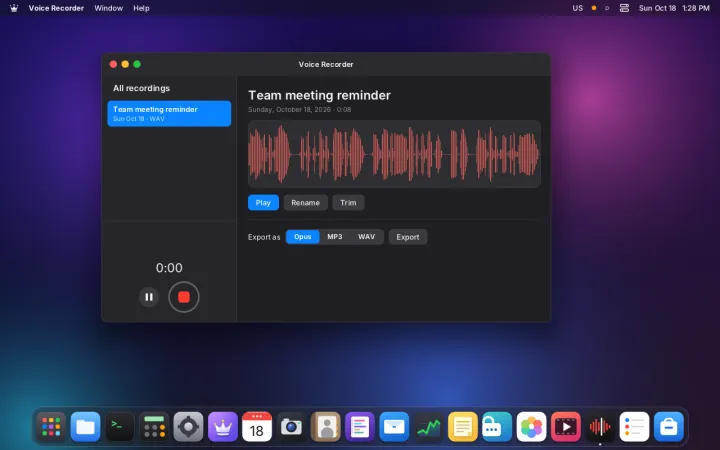Open the Reminders list app in dock
Image resolution: width=720 pixels, height=450 pixels.
point(634,427)
